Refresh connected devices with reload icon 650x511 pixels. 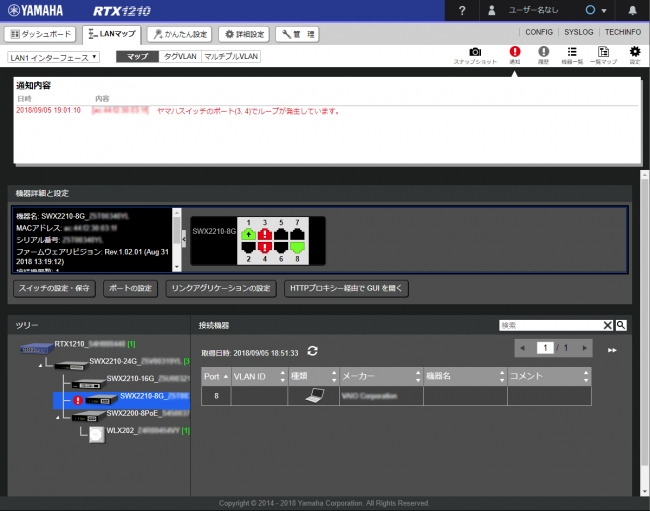[313, 351]
